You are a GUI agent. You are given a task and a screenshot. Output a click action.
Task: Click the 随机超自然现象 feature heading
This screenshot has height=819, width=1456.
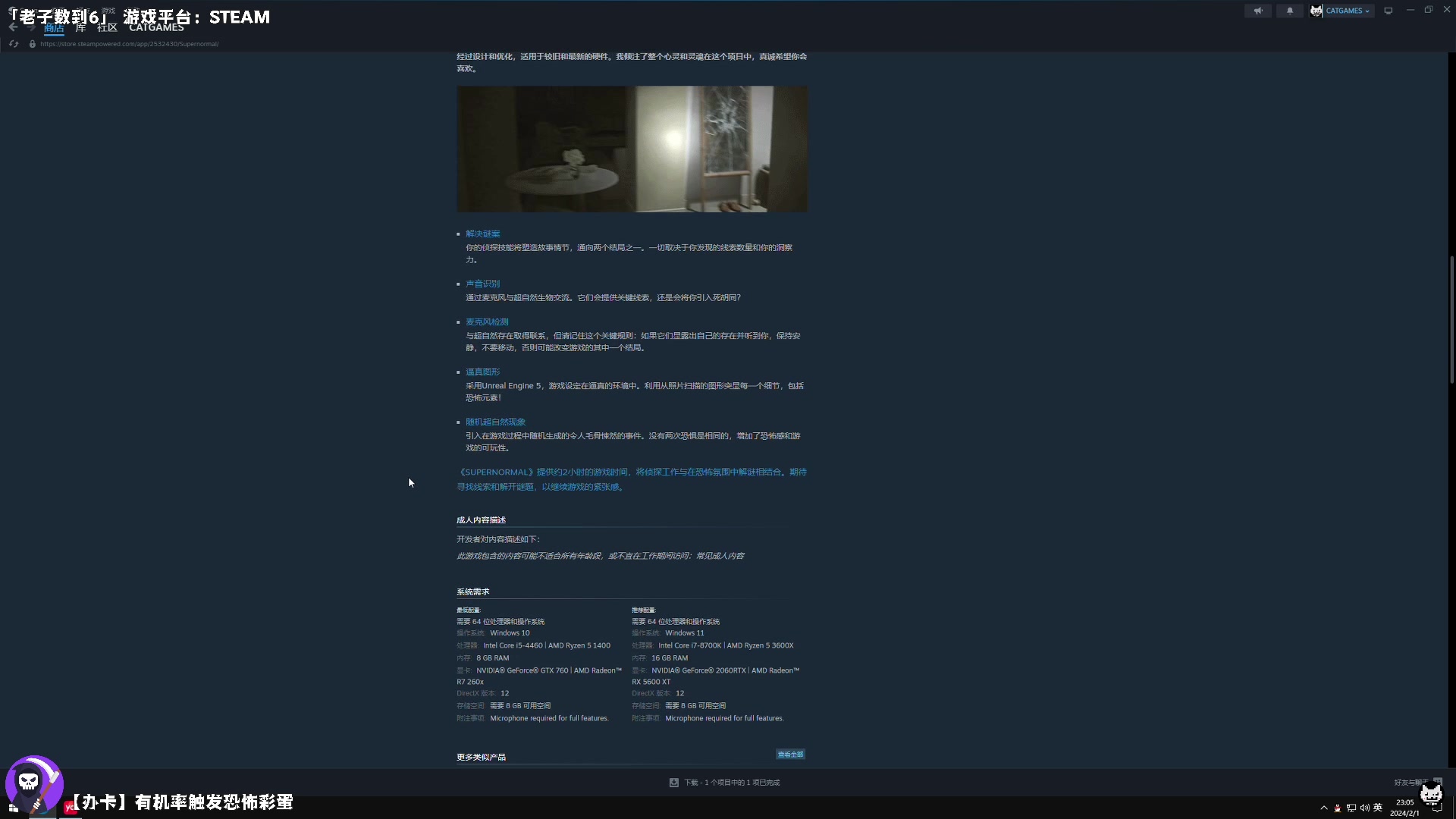point(495,422)
